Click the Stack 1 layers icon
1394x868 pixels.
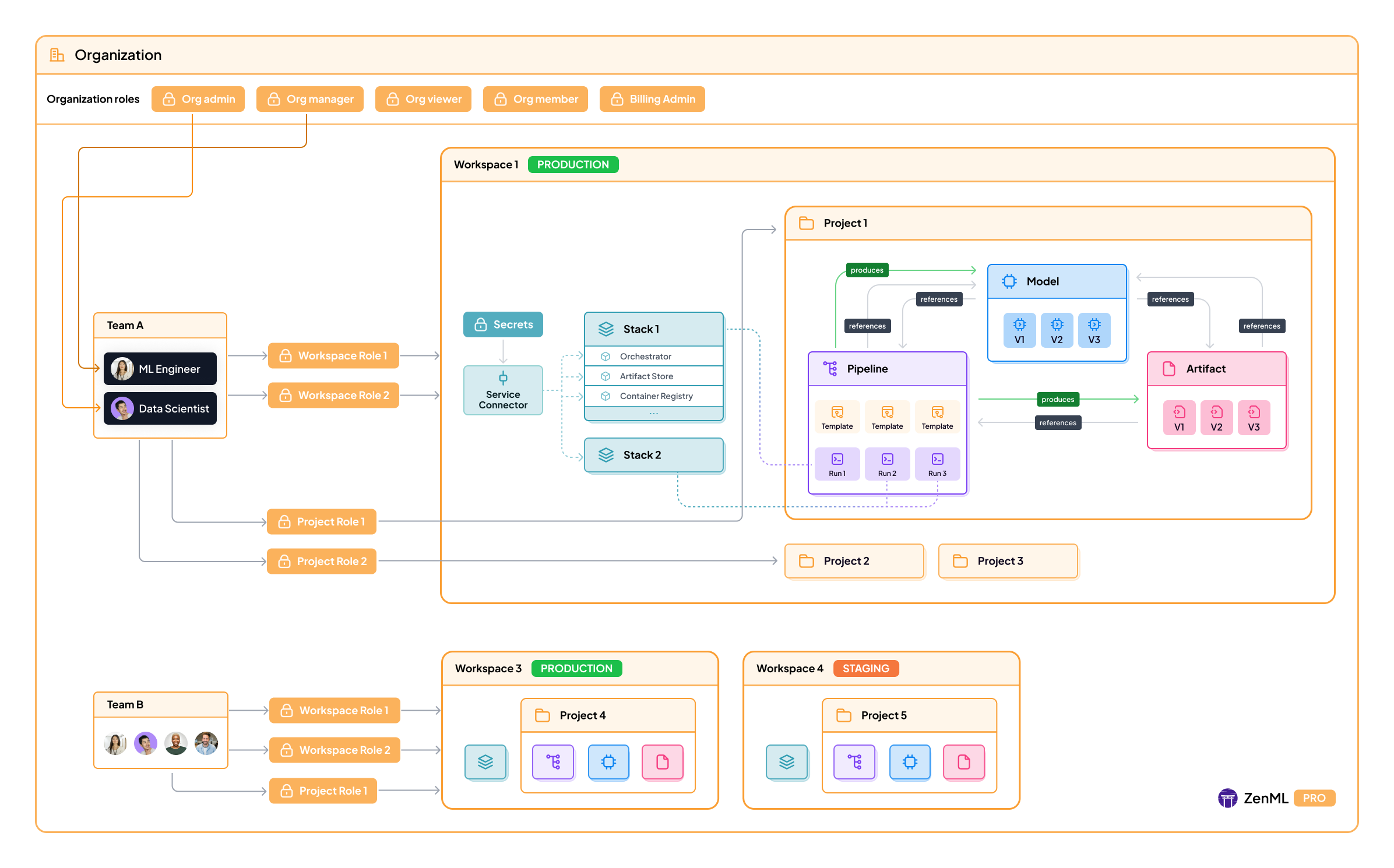click(x=606, y=329)
